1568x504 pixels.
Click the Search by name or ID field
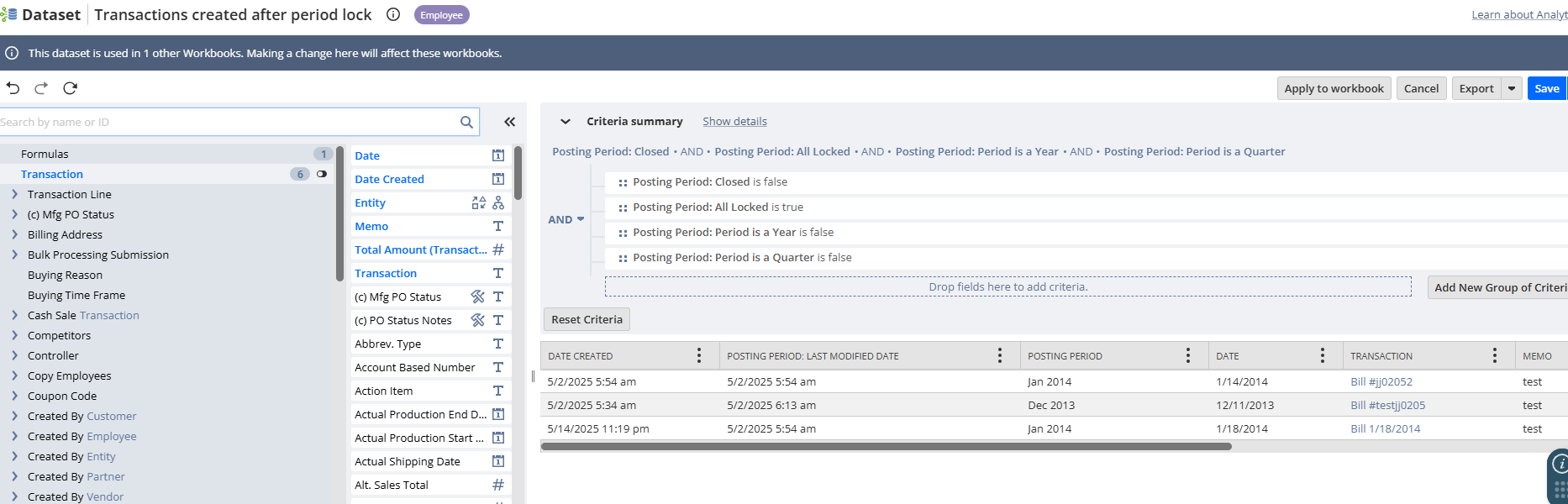point(227,123)
